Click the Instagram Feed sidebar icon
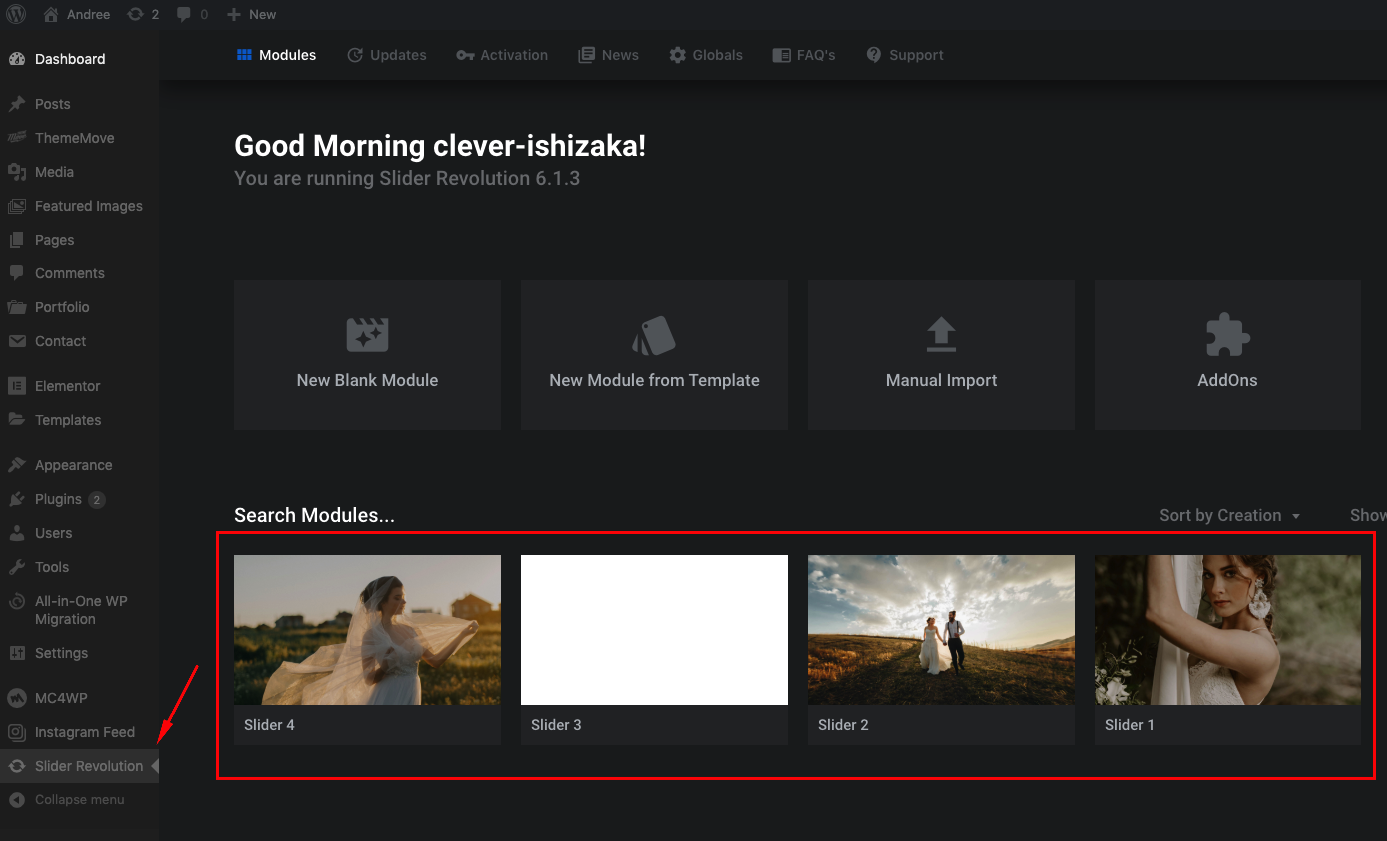This screenshot has height=841, width=1387. (x=17, y=732)
